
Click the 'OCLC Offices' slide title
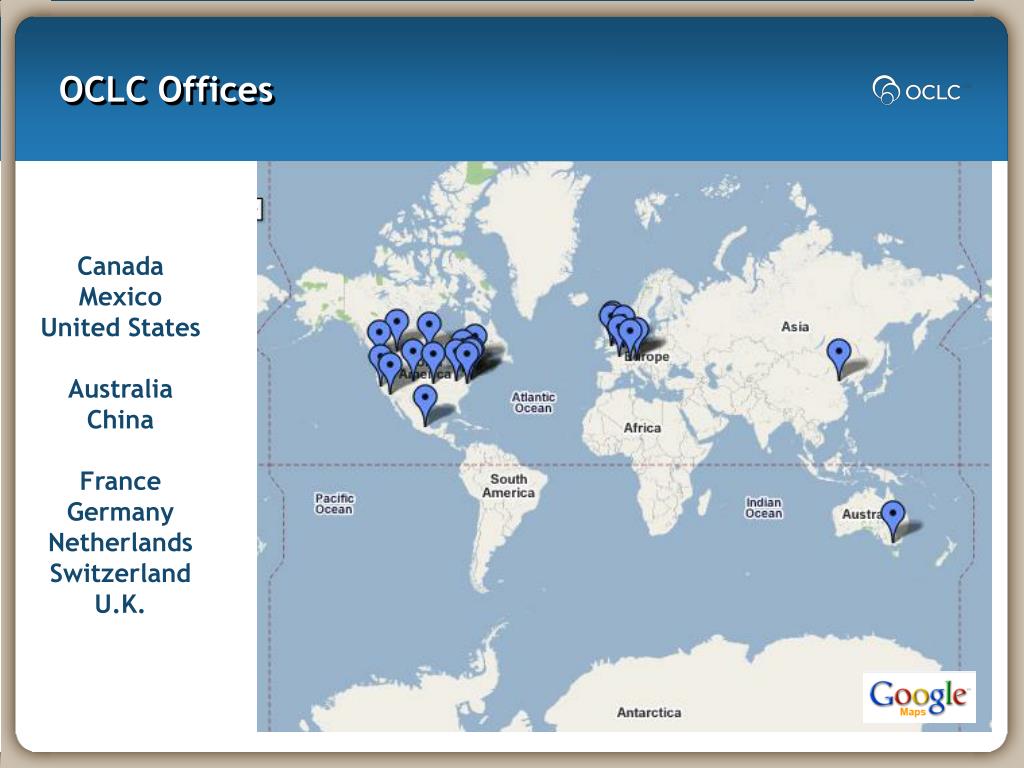(x=167, y=90)
